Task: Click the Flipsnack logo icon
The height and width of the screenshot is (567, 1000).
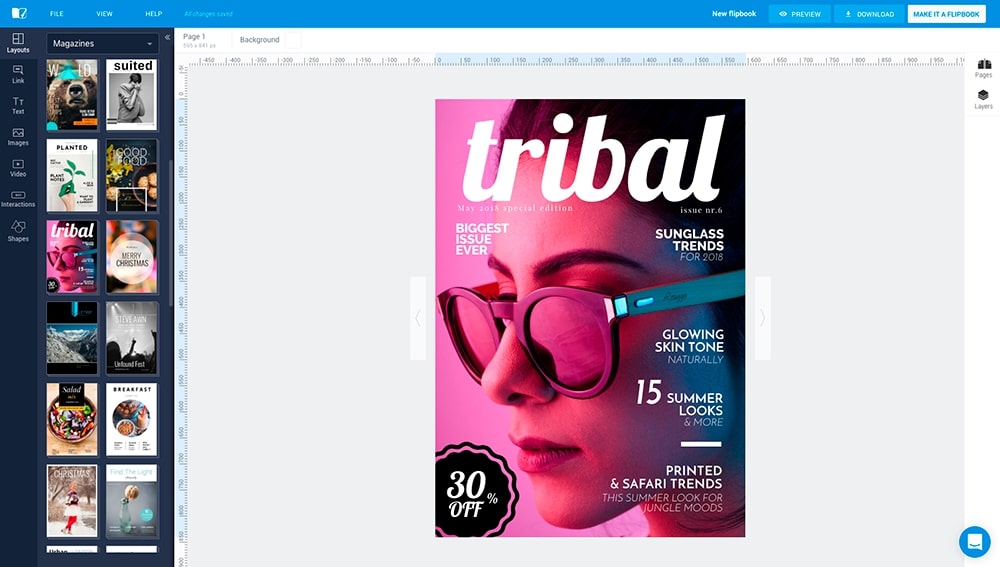Action: pyautogui.click(x=19, y=14)
